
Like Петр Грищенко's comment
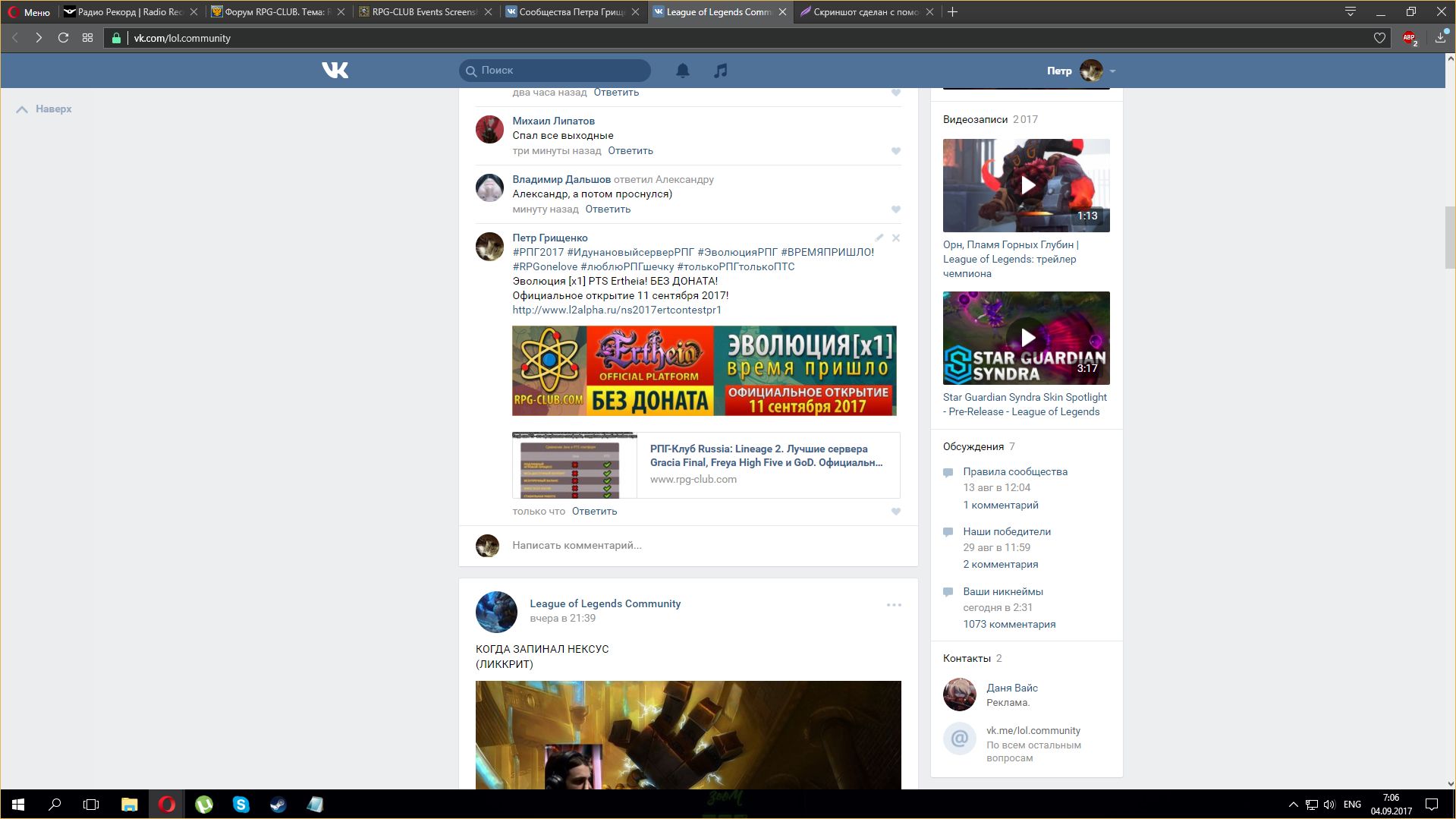(x=896, y=512)
